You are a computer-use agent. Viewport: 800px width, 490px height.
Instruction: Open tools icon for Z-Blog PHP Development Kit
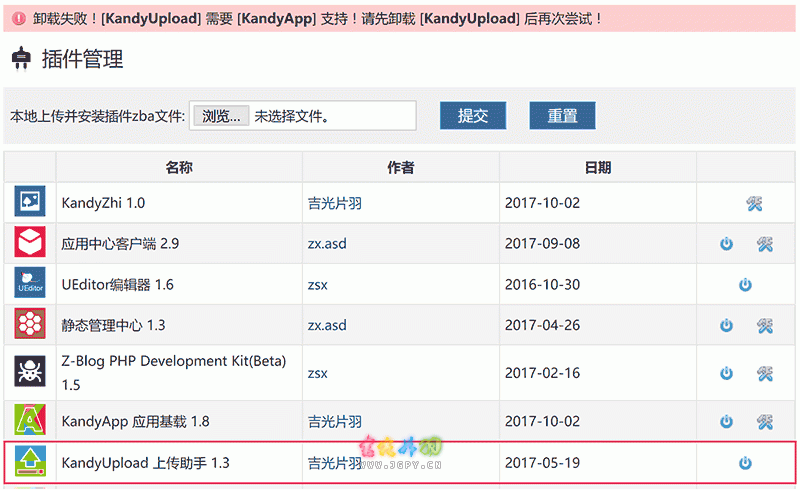click(x=765, y=374)
